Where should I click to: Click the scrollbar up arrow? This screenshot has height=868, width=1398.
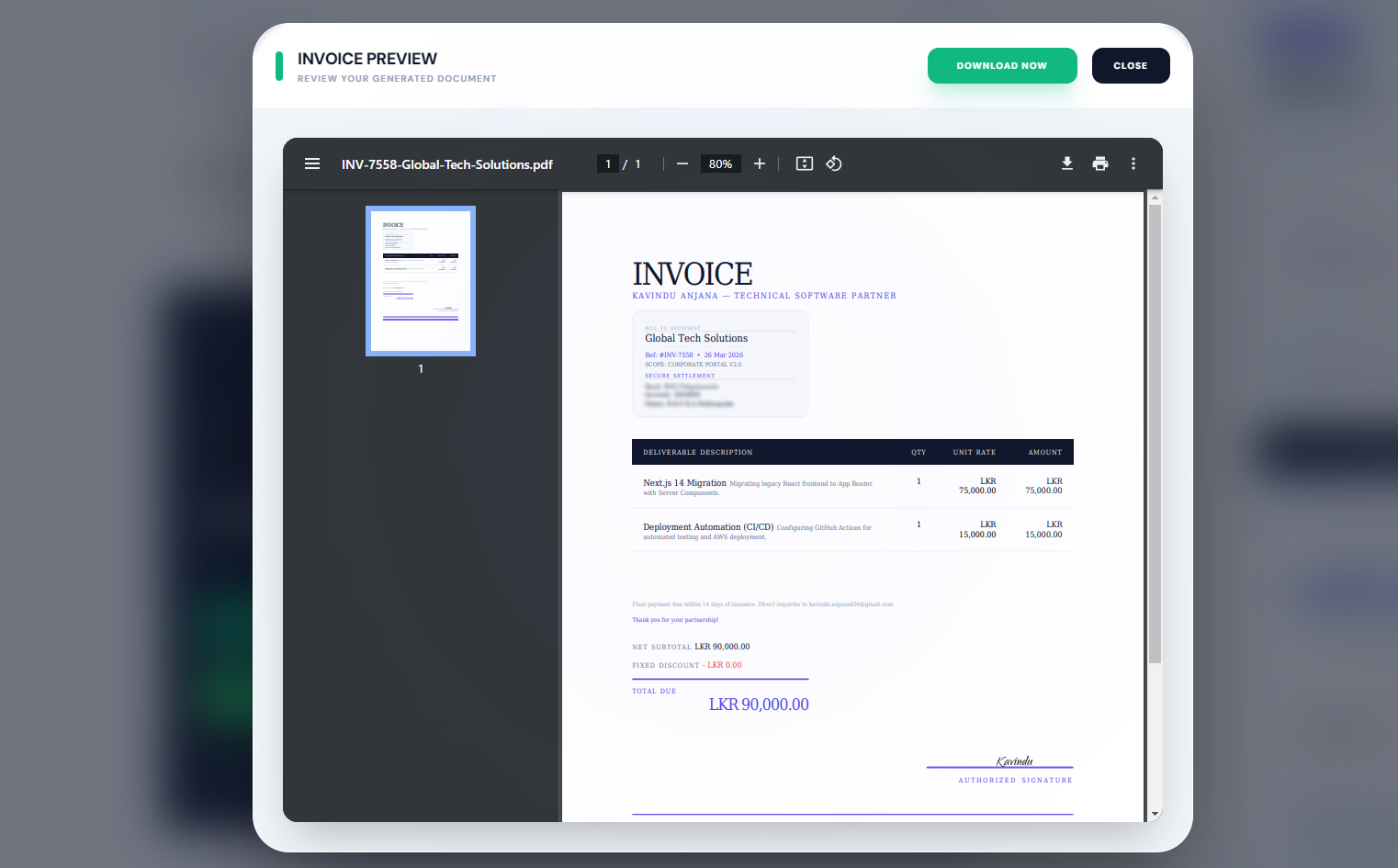point(1156,197)
